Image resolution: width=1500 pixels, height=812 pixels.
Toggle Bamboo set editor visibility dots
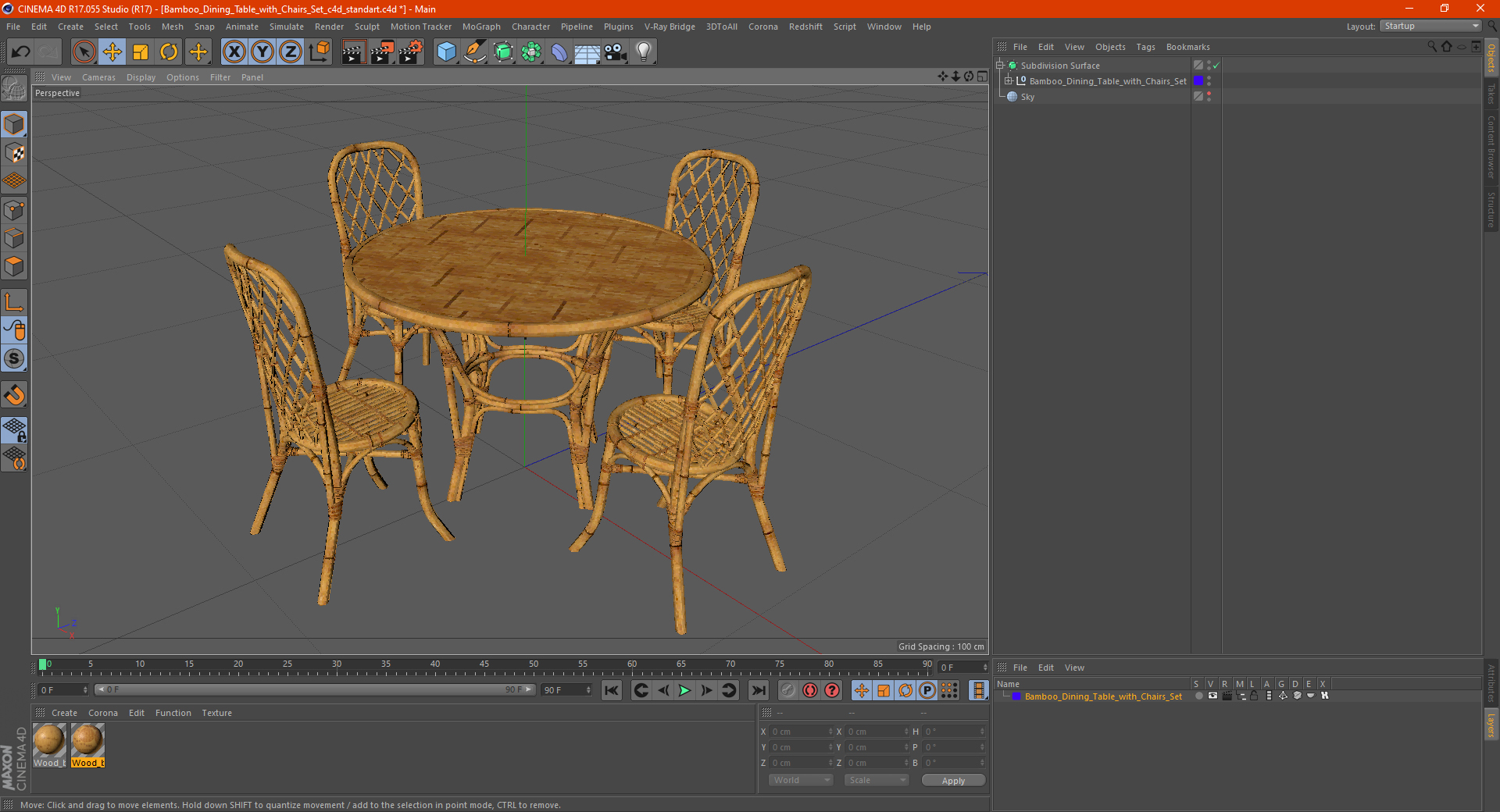click(x=1209, y=81)
